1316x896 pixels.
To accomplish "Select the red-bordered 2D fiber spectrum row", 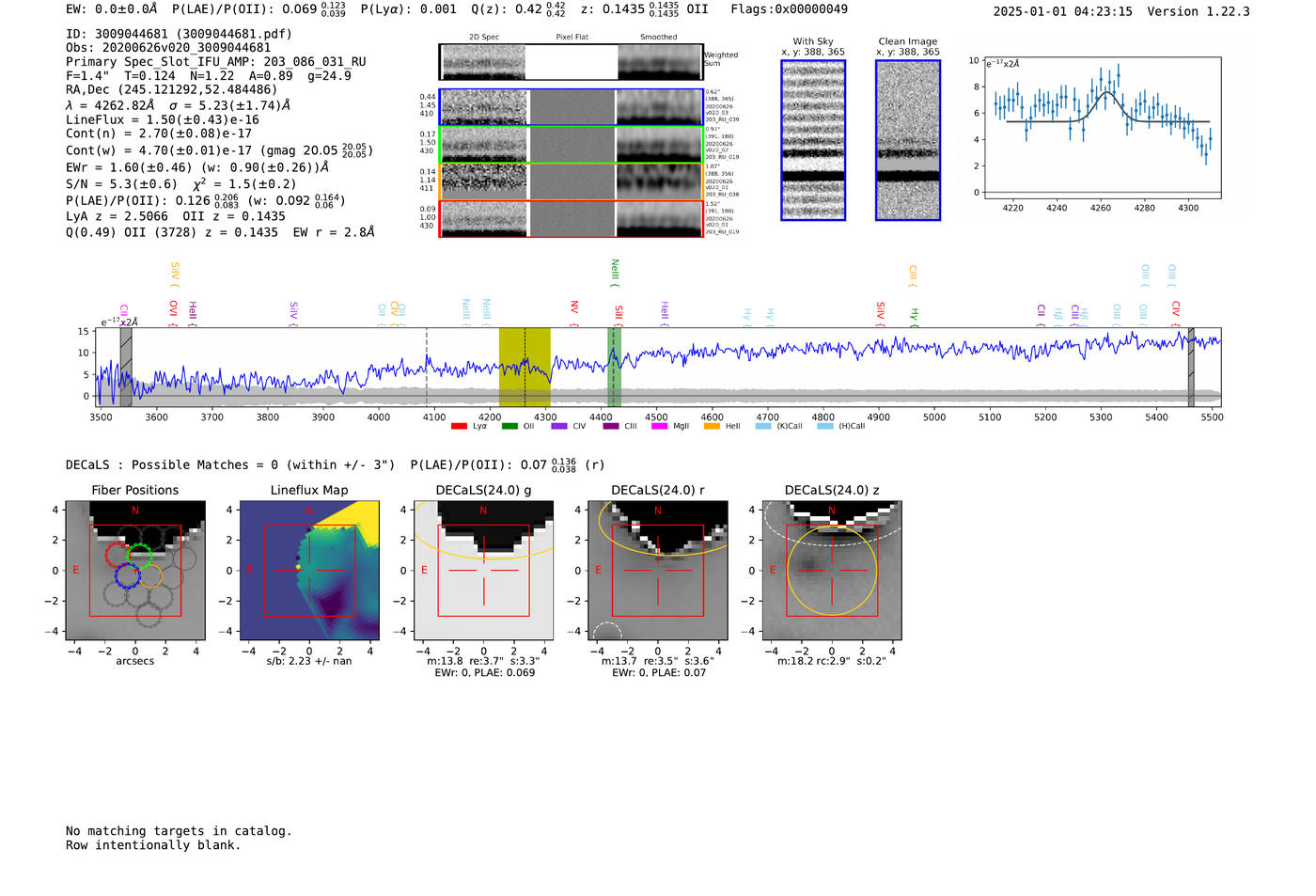I will [572, 219].
